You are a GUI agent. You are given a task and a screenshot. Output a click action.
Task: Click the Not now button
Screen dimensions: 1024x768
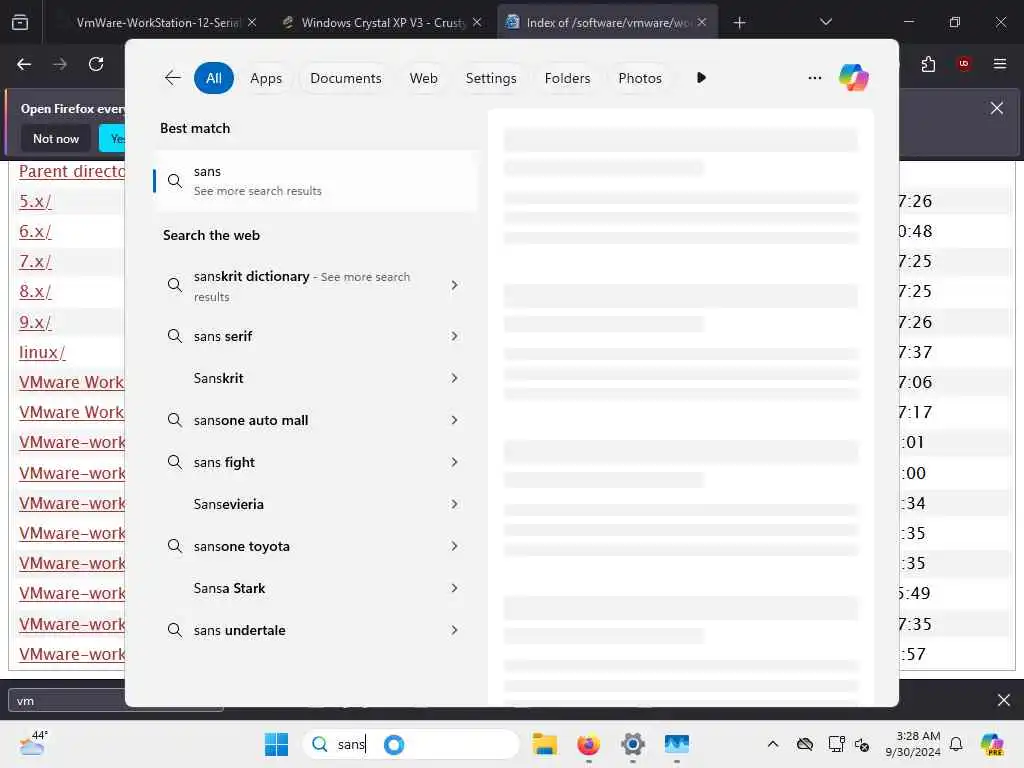(56, 138)
